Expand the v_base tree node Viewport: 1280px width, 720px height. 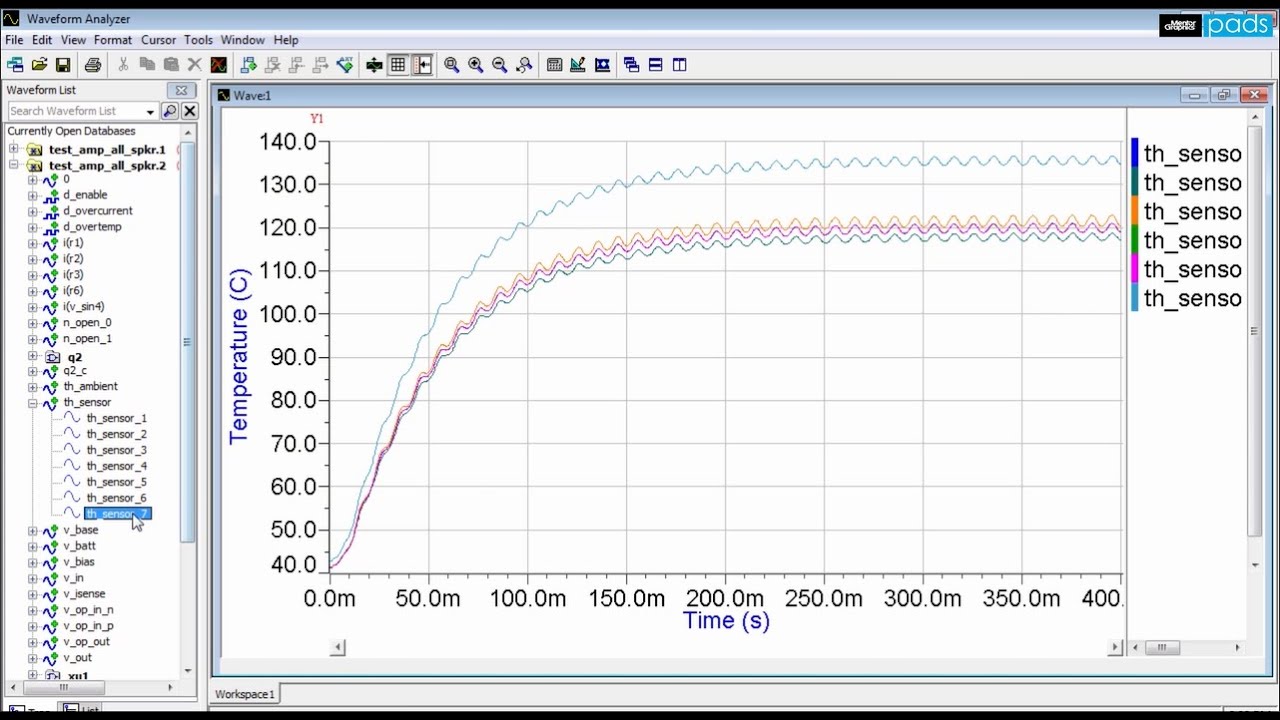coord(32,530)
